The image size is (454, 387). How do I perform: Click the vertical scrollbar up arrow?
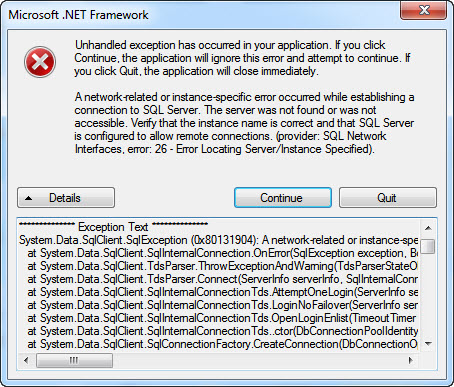pos(428,228)
